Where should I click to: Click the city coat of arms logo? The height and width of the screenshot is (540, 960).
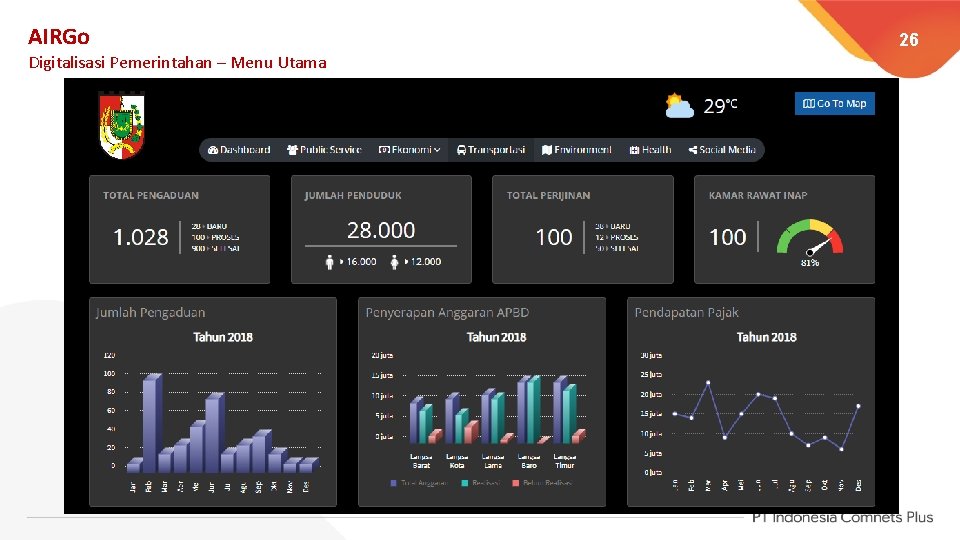pyautogui.click(x=122, y=126)
